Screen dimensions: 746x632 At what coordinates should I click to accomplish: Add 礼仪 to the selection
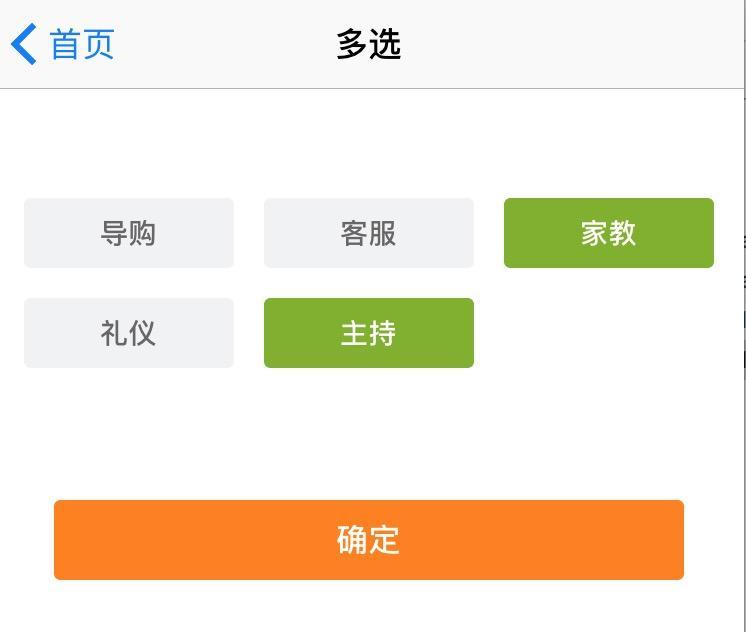click(x=129, y=333)
